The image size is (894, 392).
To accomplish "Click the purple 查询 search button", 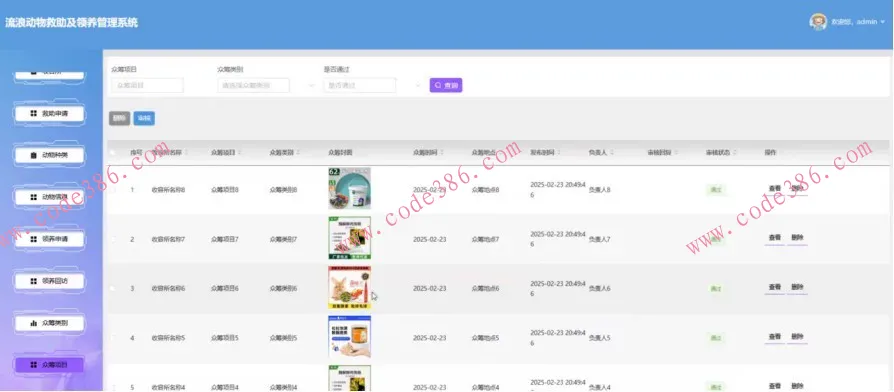I will coord(446,85).
